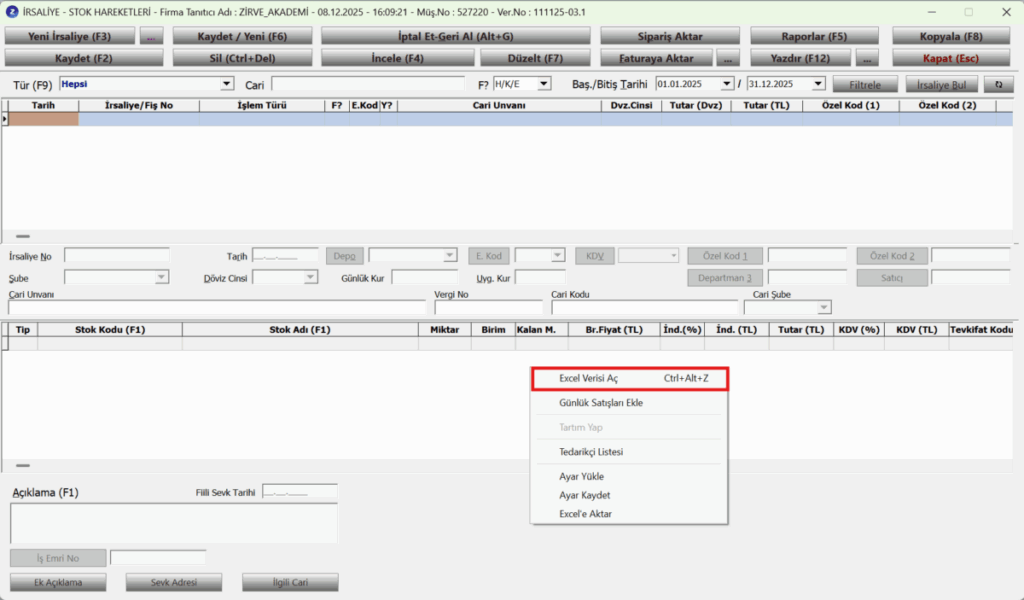This screenshot has width=1024, height=600.
Task: Select Excel'e Aktar in context menu
Action: pos(630,514)
